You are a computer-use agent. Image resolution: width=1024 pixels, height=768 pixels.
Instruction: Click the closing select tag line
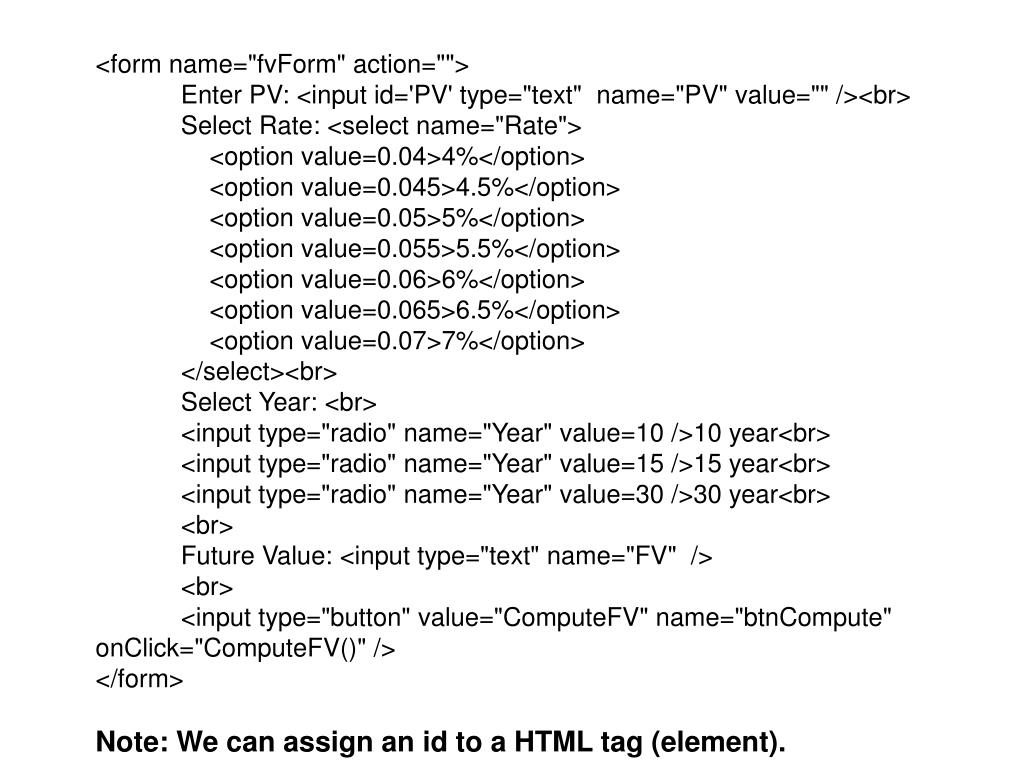pos(259,372)
